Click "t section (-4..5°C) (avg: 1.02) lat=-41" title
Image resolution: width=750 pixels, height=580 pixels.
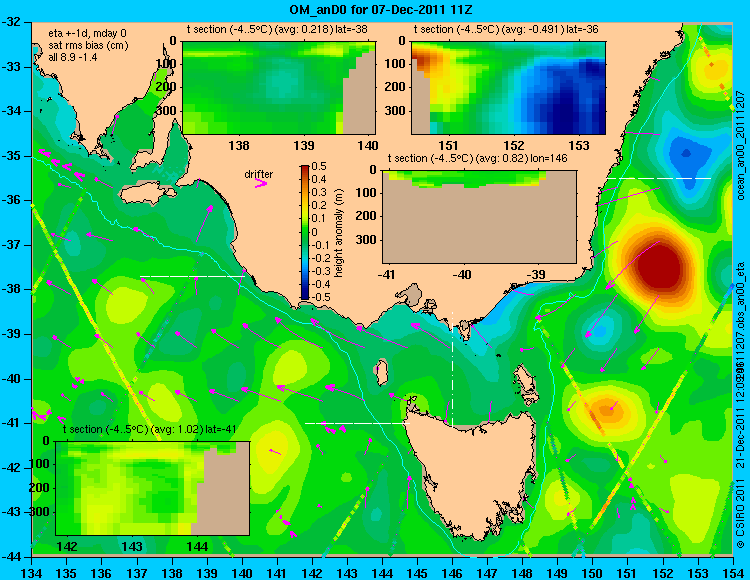click(150, 429)
